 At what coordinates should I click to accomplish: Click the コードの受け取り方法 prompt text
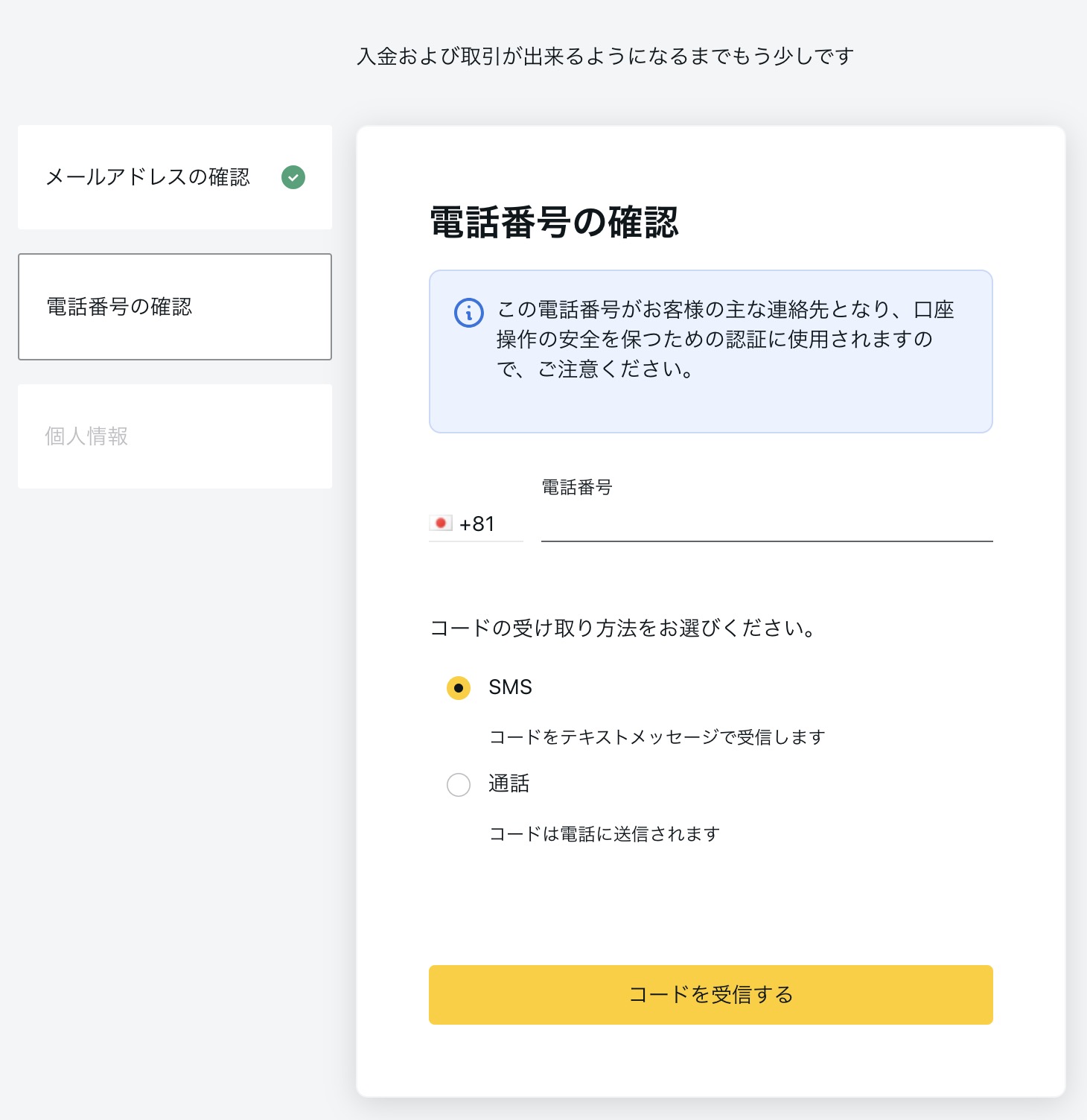[624, 629]
